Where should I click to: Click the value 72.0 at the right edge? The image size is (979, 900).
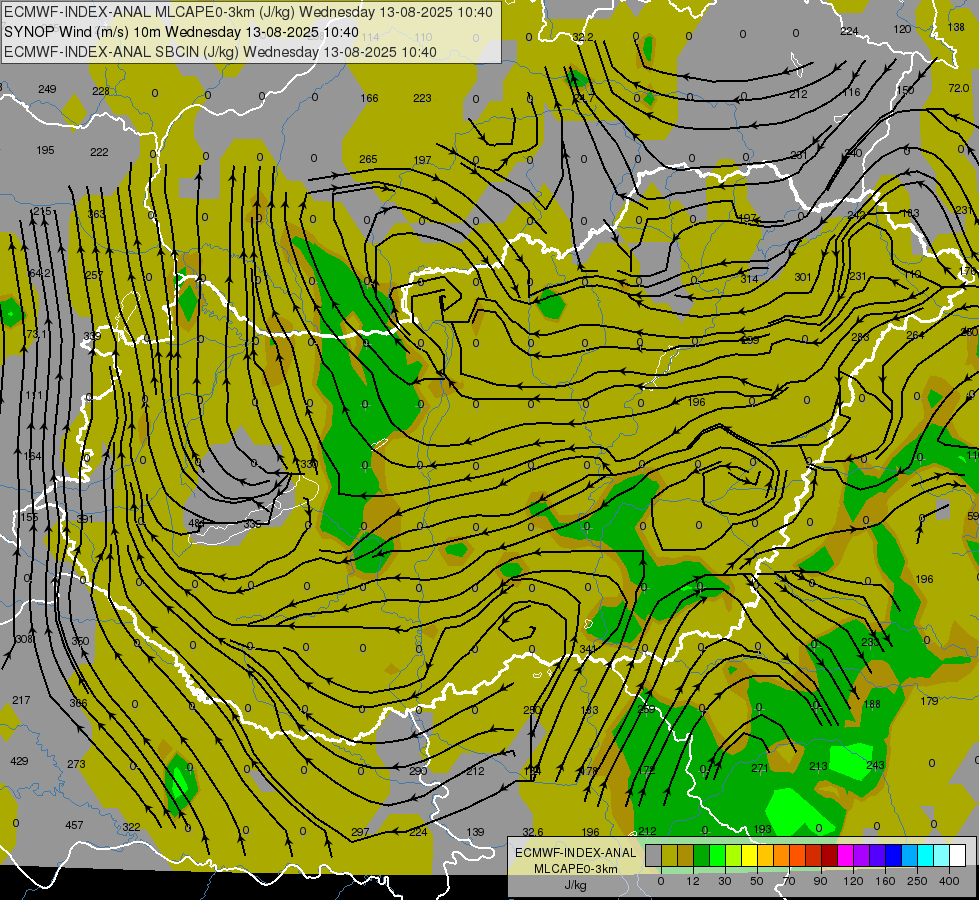coord(958,88)
